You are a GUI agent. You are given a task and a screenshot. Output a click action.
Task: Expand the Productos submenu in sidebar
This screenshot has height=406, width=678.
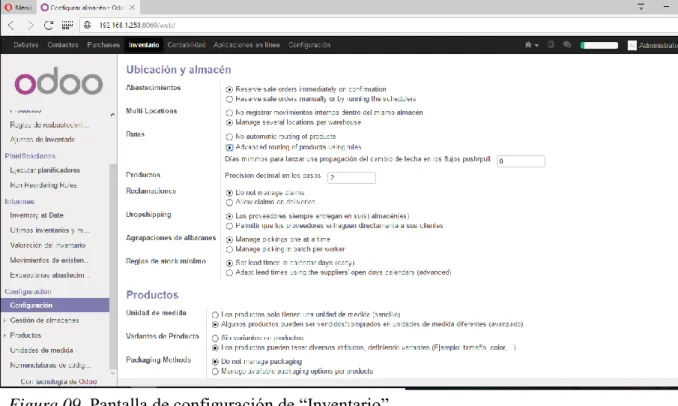pyautogui.click(x=26, y=335)
